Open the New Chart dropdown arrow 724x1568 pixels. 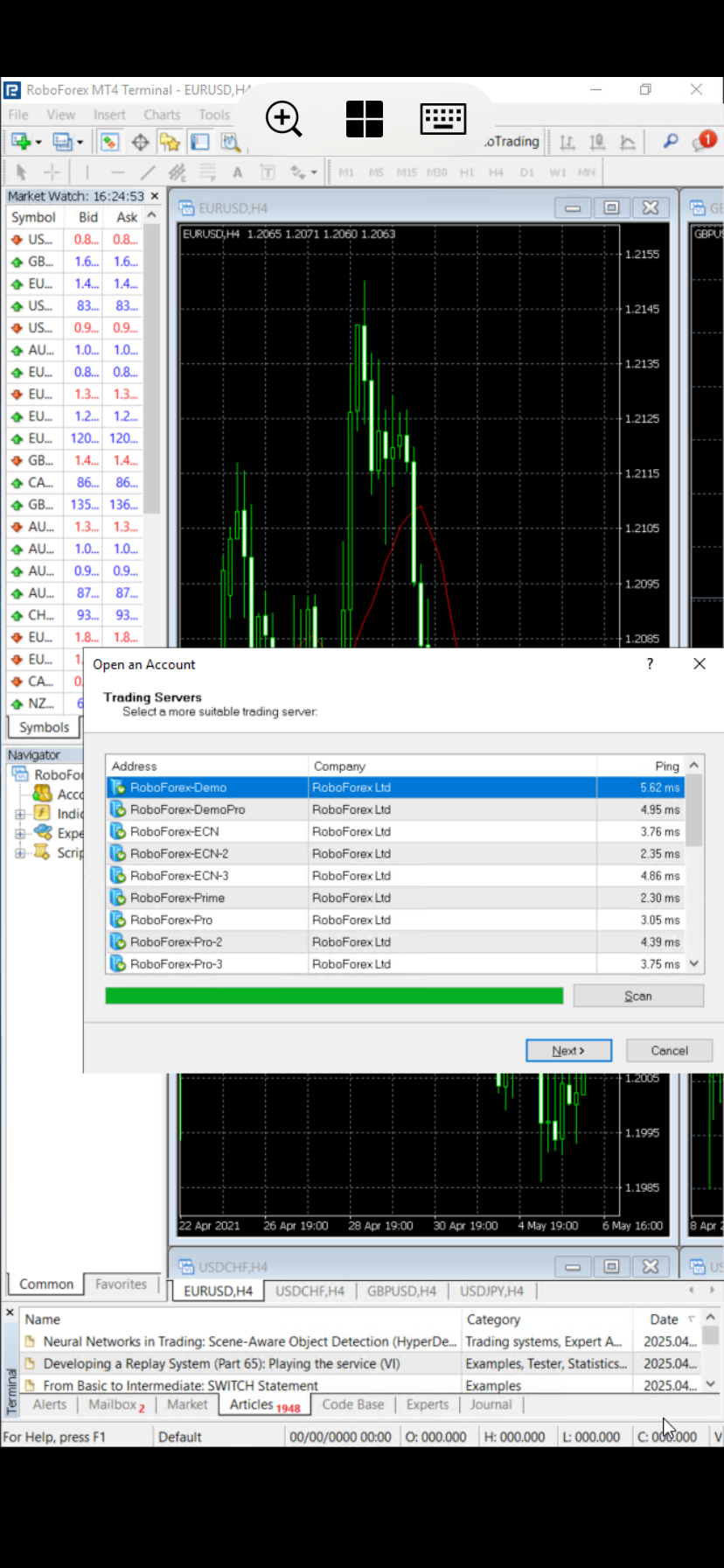click(x=38, y=142)
